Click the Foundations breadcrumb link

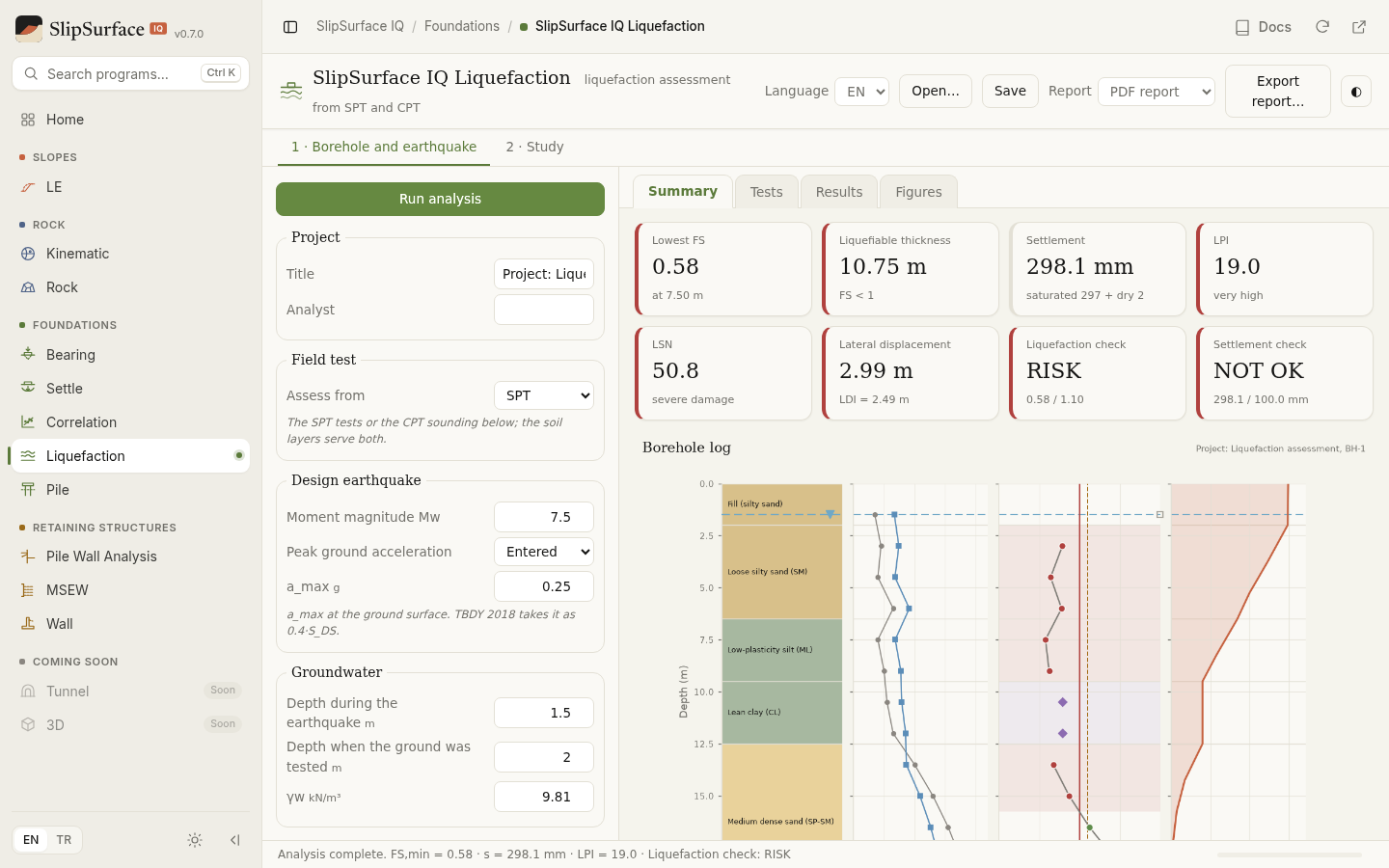pos(462,26)
